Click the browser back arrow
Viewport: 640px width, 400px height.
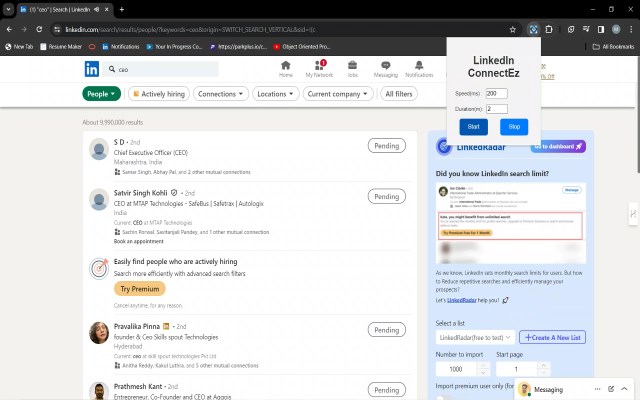[x=9, y=29]
